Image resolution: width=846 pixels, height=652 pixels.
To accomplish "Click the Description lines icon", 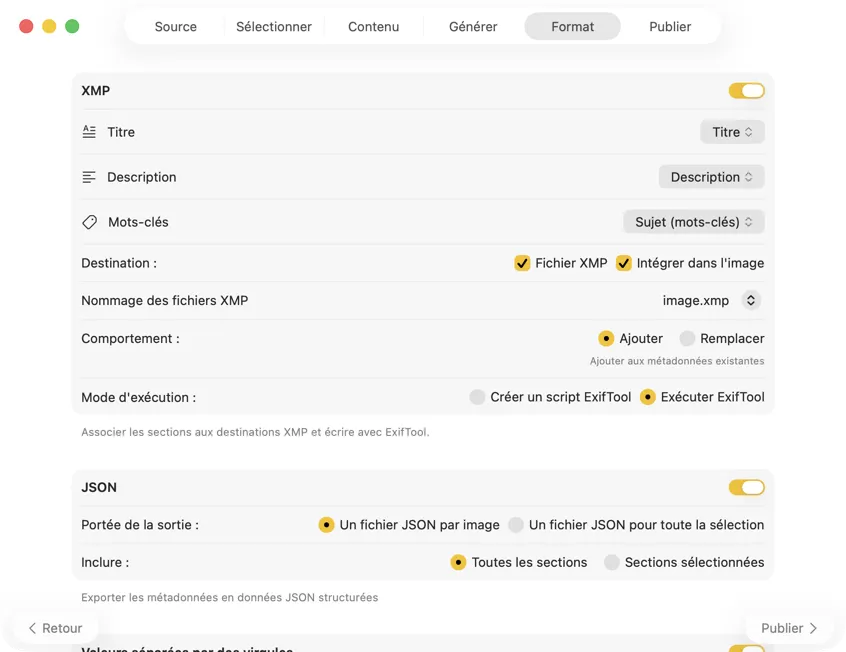I will [89, 177].
